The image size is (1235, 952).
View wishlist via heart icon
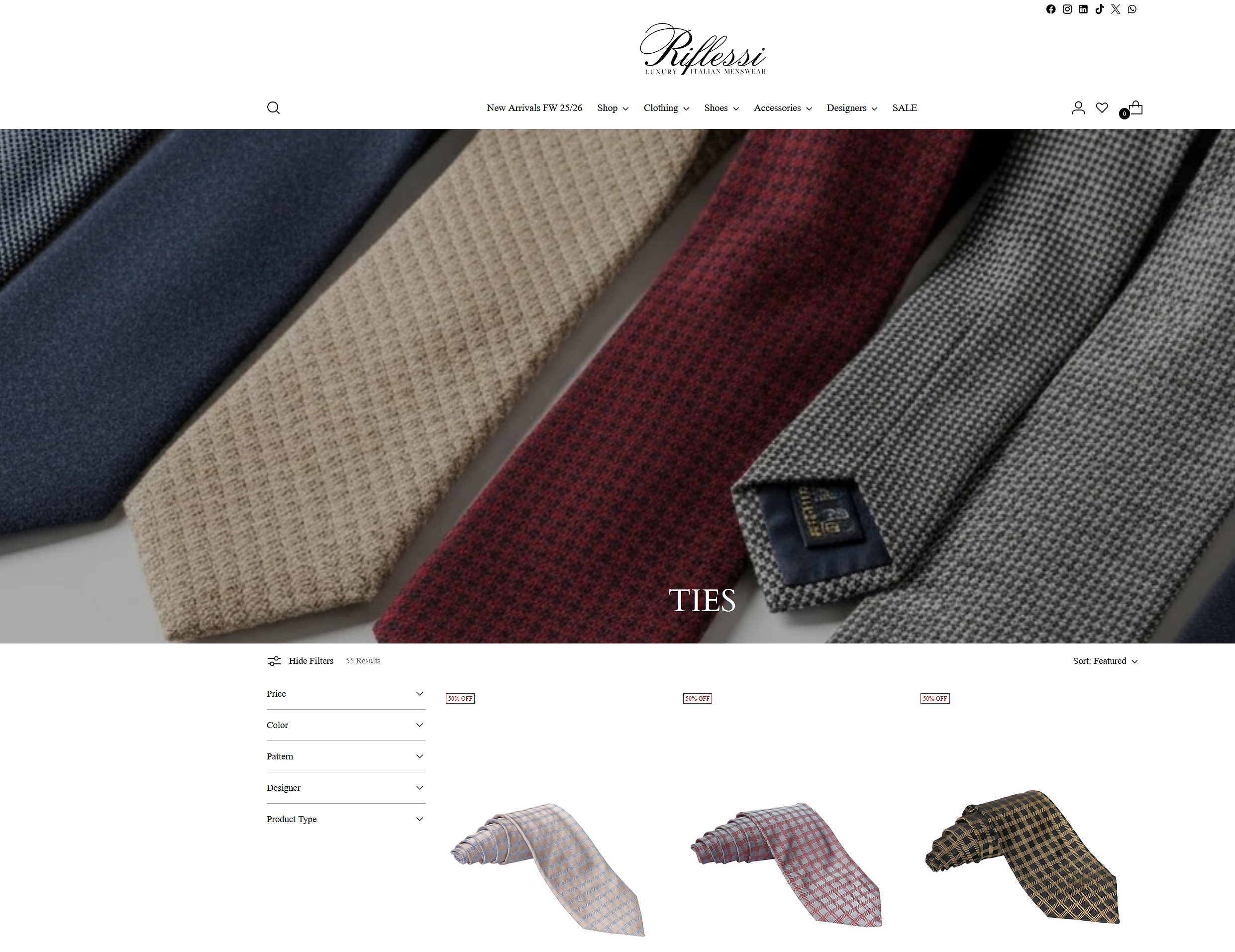tap(1102, 107)
